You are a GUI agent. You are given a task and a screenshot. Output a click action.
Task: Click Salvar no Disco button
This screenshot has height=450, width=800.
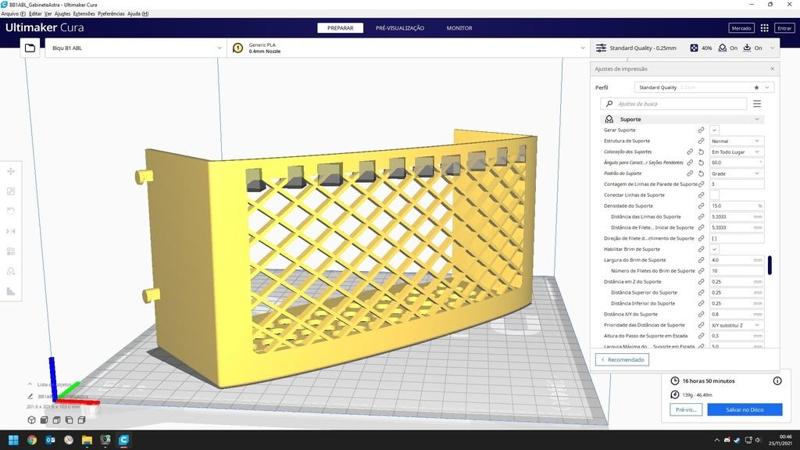tap(744, 410)
